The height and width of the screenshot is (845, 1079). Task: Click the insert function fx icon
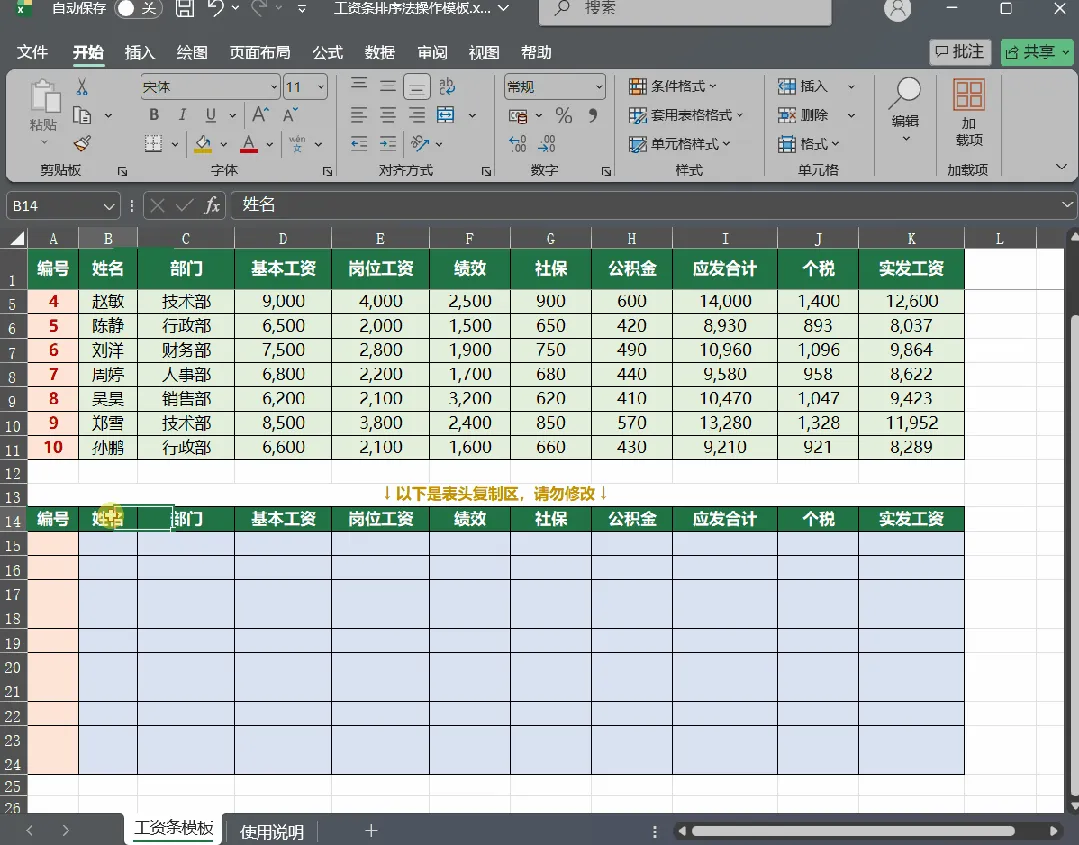(x=212, y=205)
